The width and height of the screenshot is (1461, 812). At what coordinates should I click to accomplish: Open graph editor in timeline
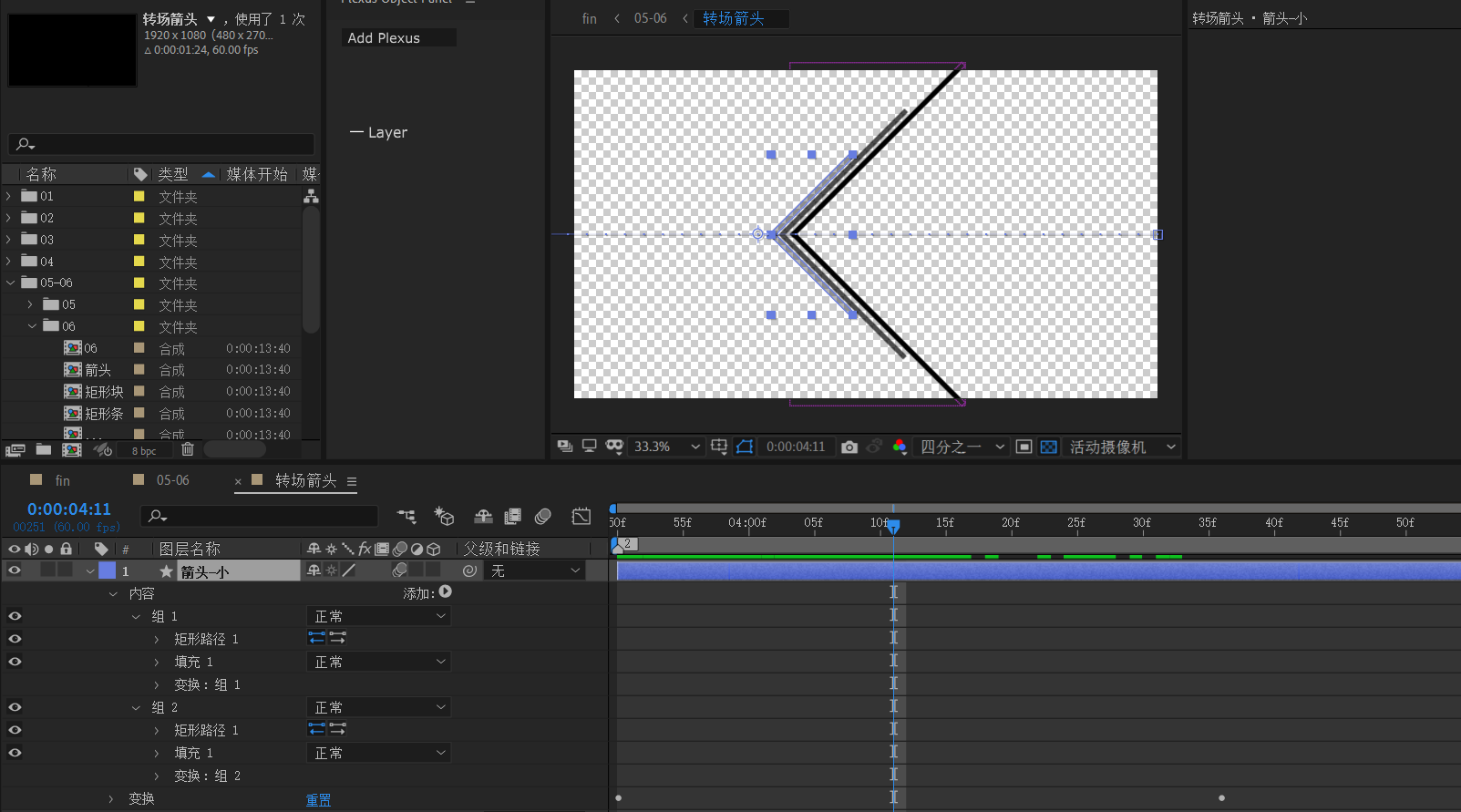581,517
